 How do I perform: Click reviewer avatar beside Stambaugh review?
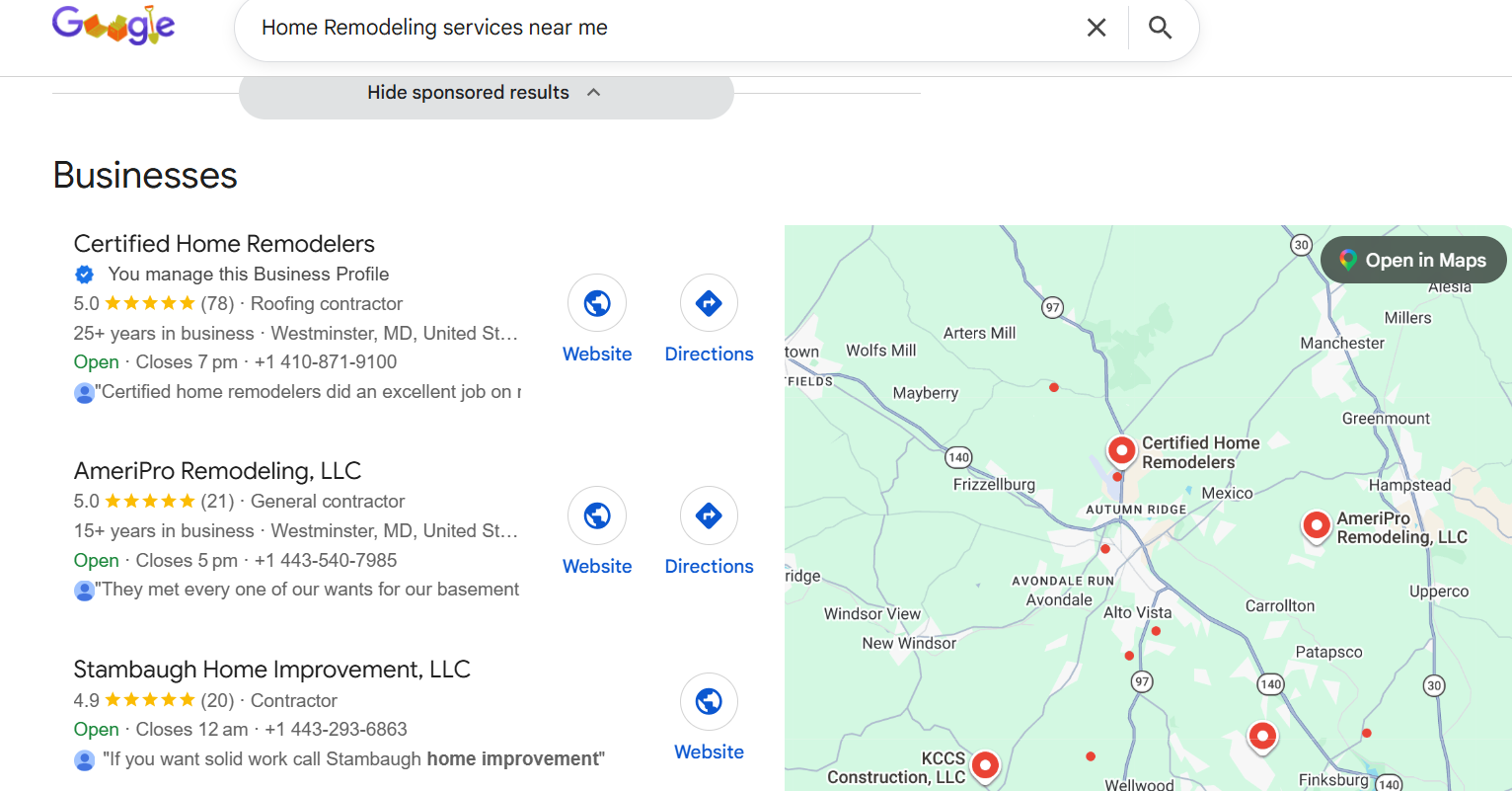coord(84,760)
